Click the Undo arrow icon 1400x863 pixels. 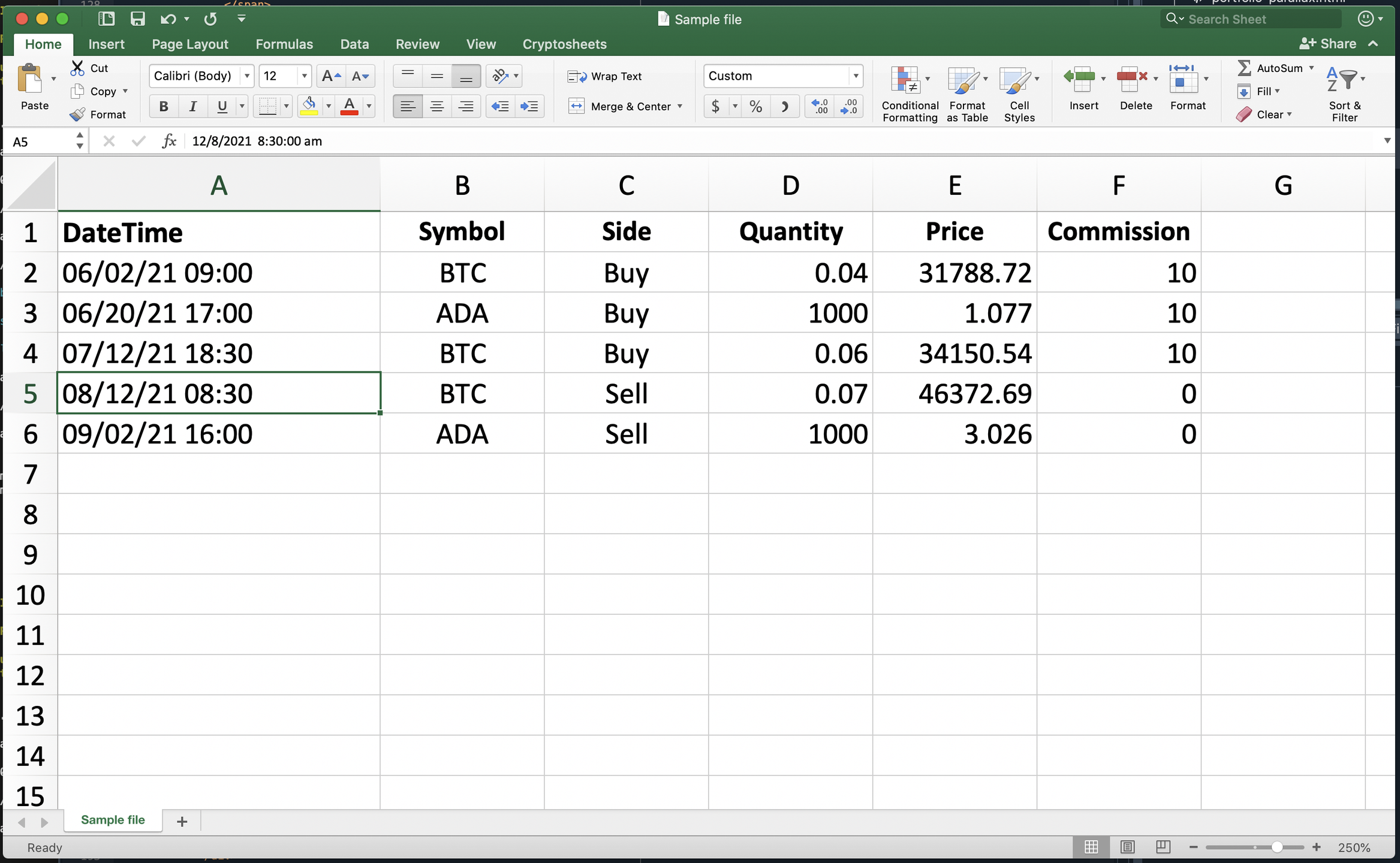(x=167, y=19)
